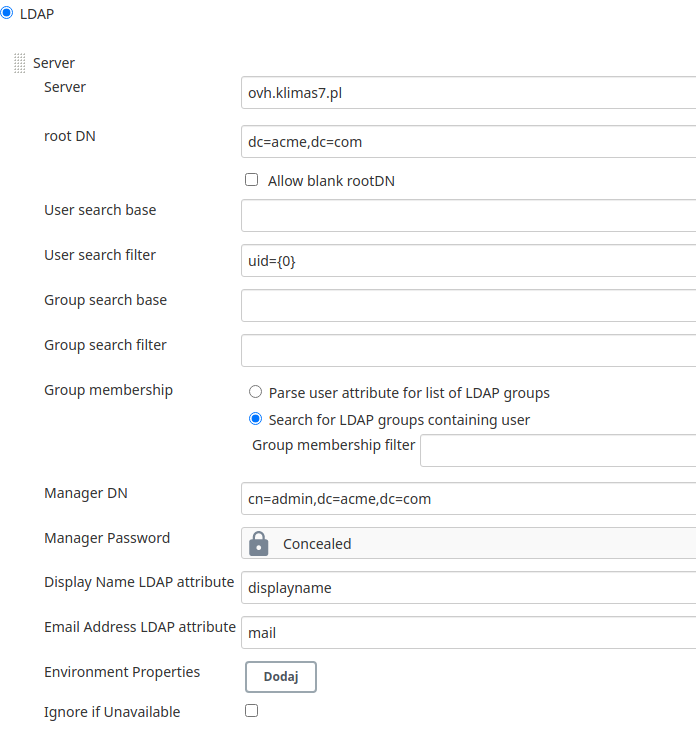Click the Group membership label
Viewport: 696px width, 733px height.
(x=108, y=390)
